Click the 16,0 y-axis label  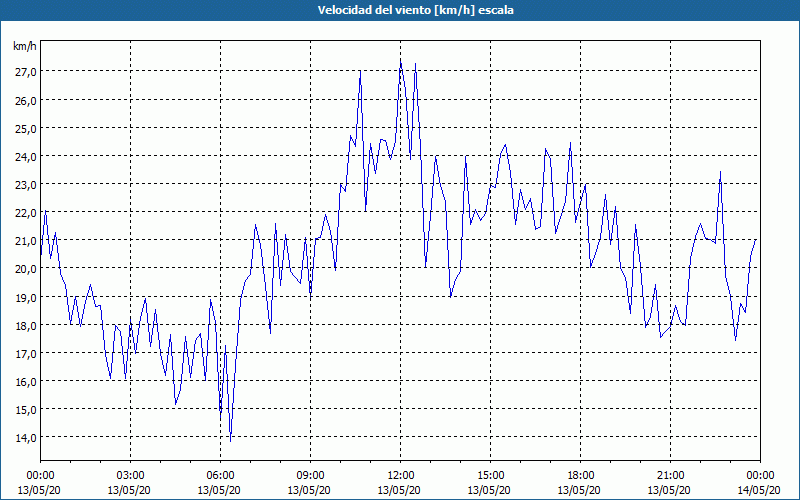(x=25, y=382)
